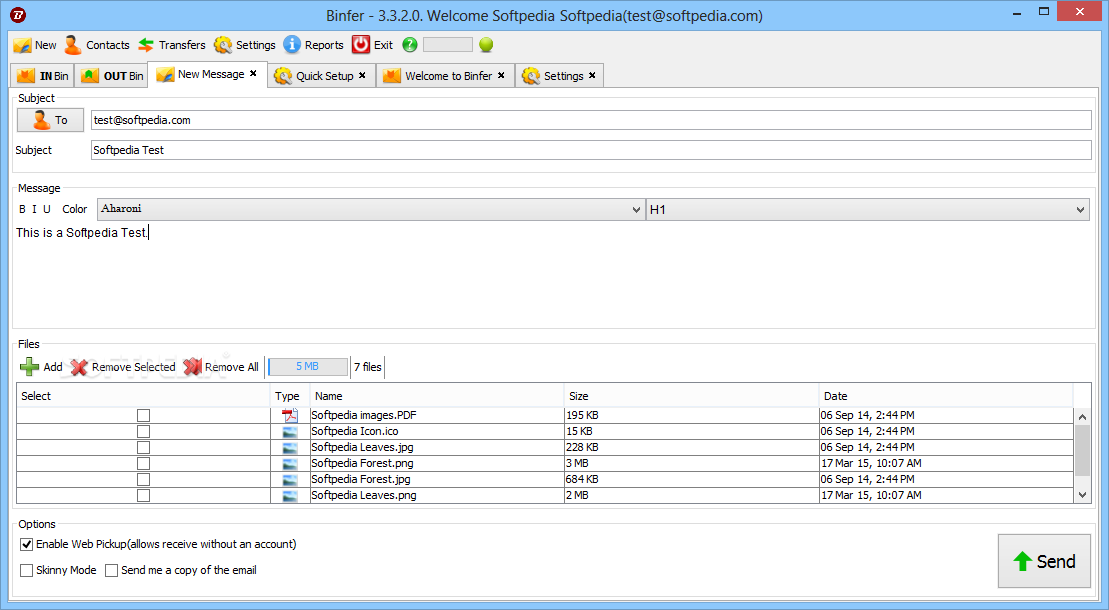Select checkbox for Softpedia images.PDF
This screenshot has height=610, width=1109.
point(144,415)
